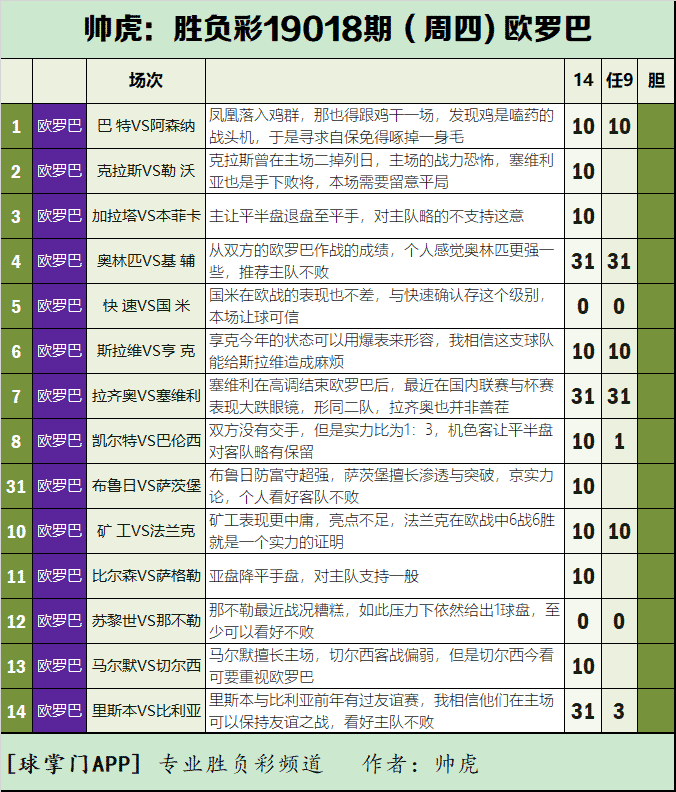Click 任9 value 1 in 凯尔特VS巴伦西 row
The image size is (676, 792).
(x=619, y=440)
